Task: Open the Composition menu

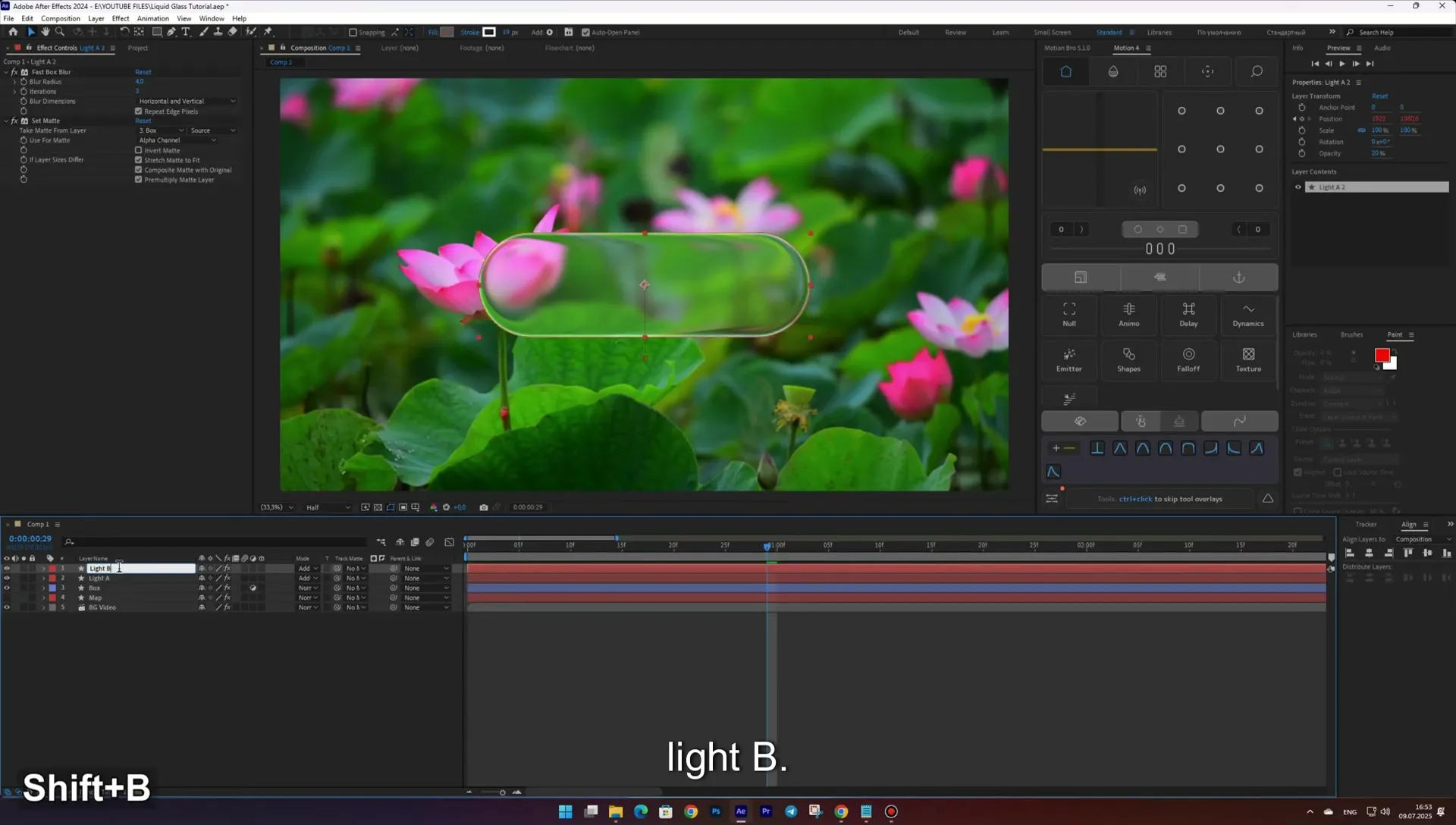Action: click(60, 18)
